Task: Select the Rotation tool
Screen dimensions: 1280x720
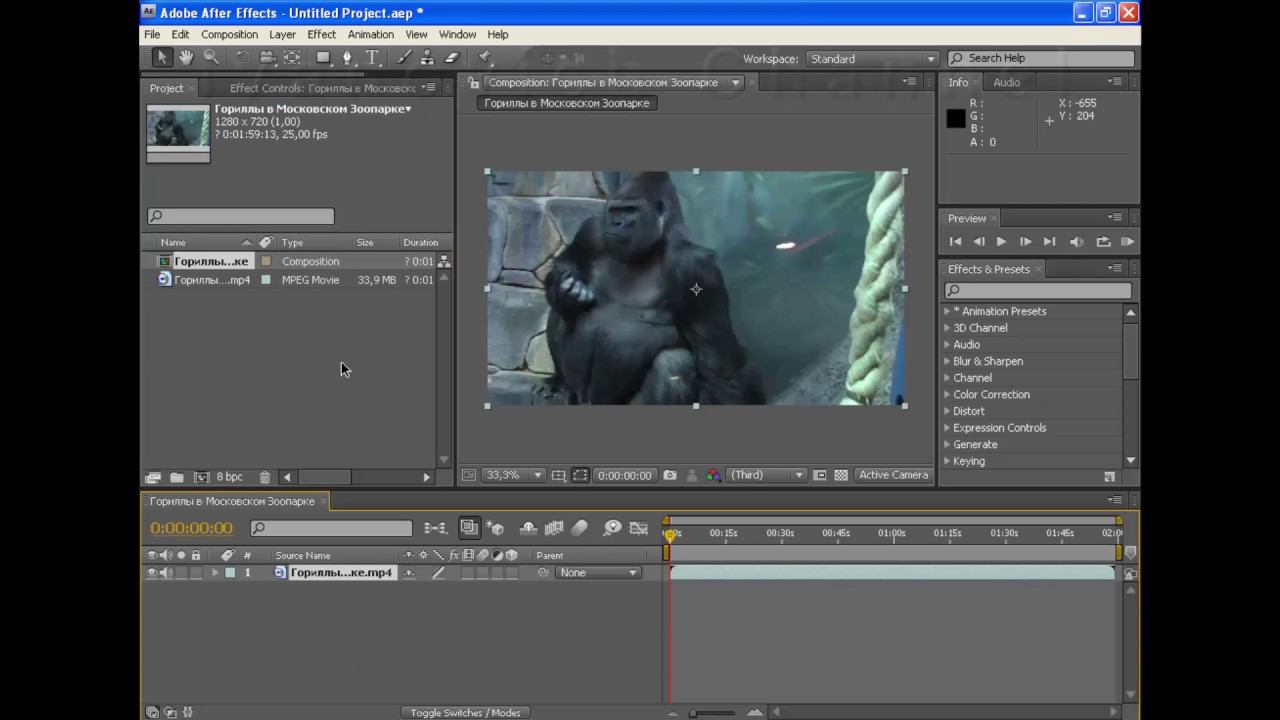Action: click(x=243, y=58)
